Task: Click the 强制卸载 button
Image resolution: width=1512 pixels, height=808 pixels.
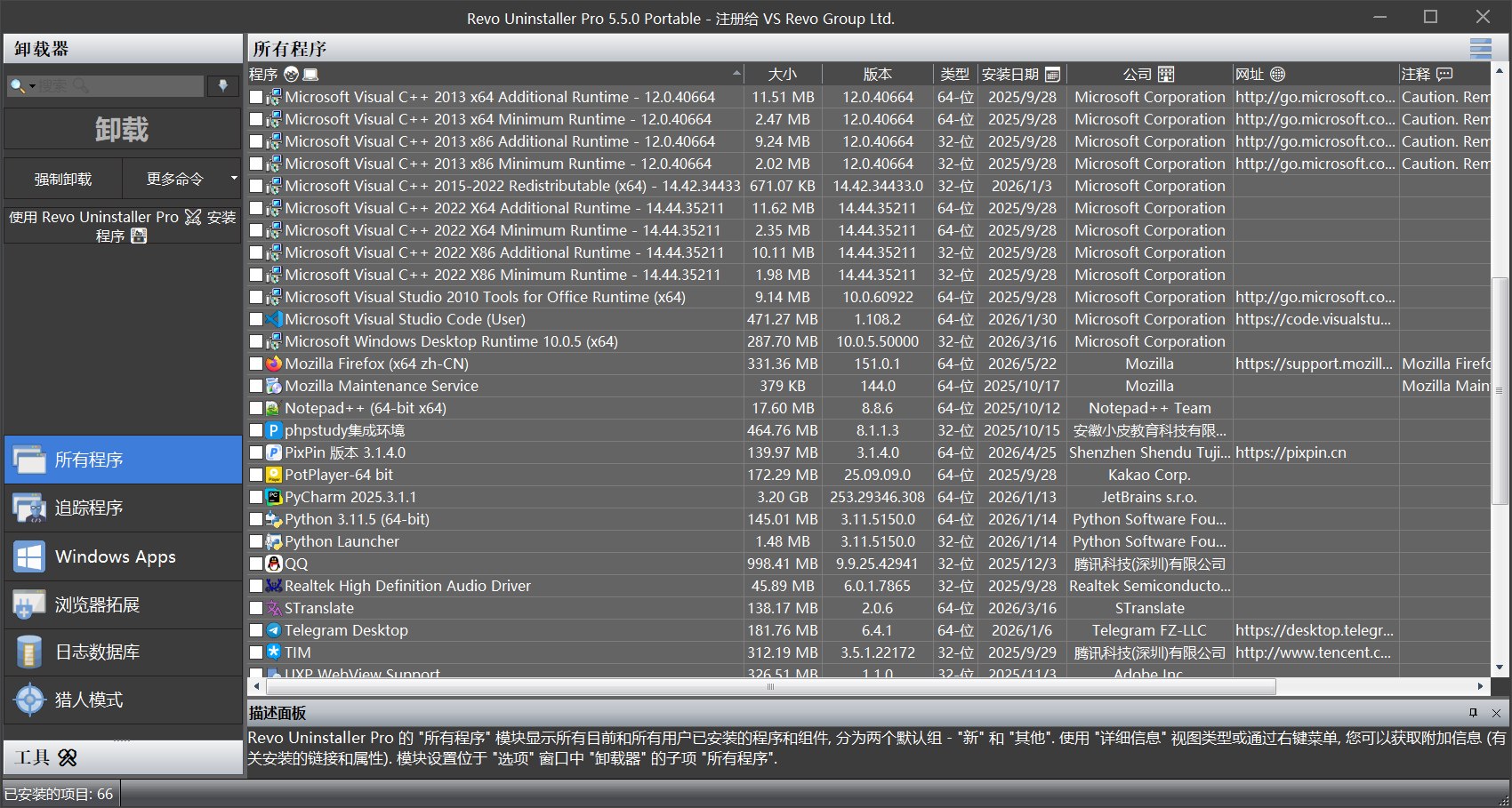Action: click(63, 179)
